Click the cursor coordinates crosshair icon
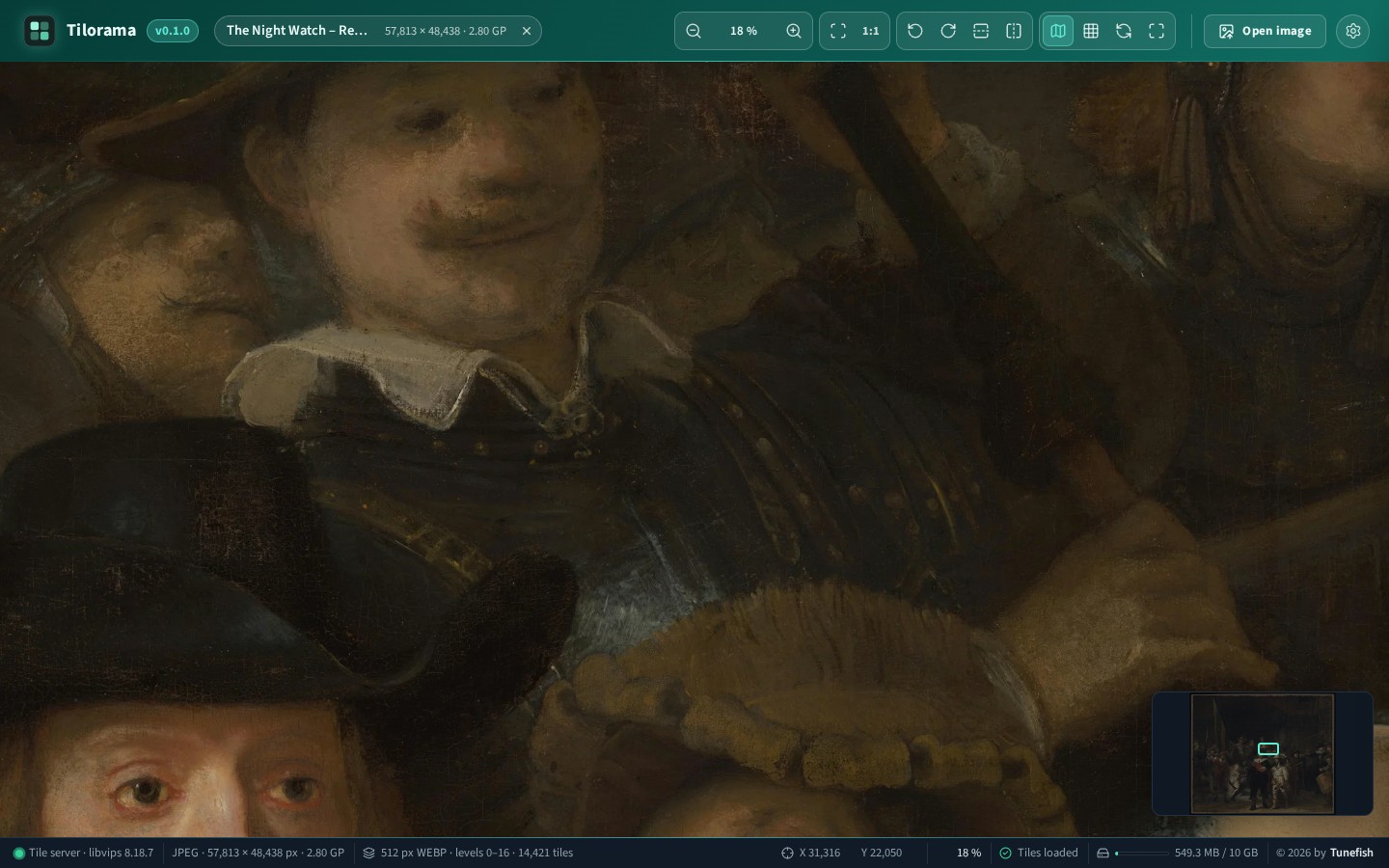 point(787,853)
